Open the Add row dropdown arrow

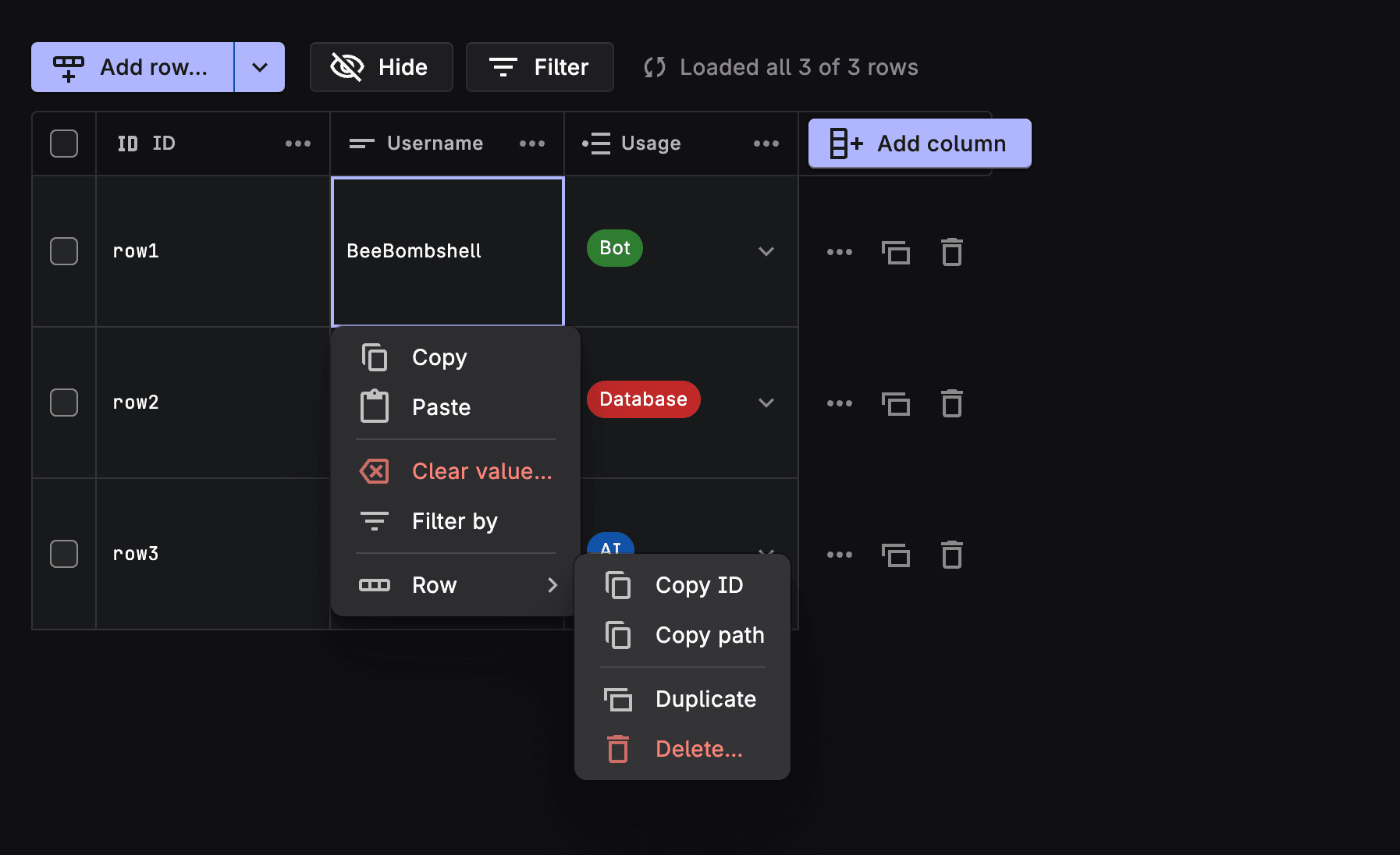click(x=260, y=67)
